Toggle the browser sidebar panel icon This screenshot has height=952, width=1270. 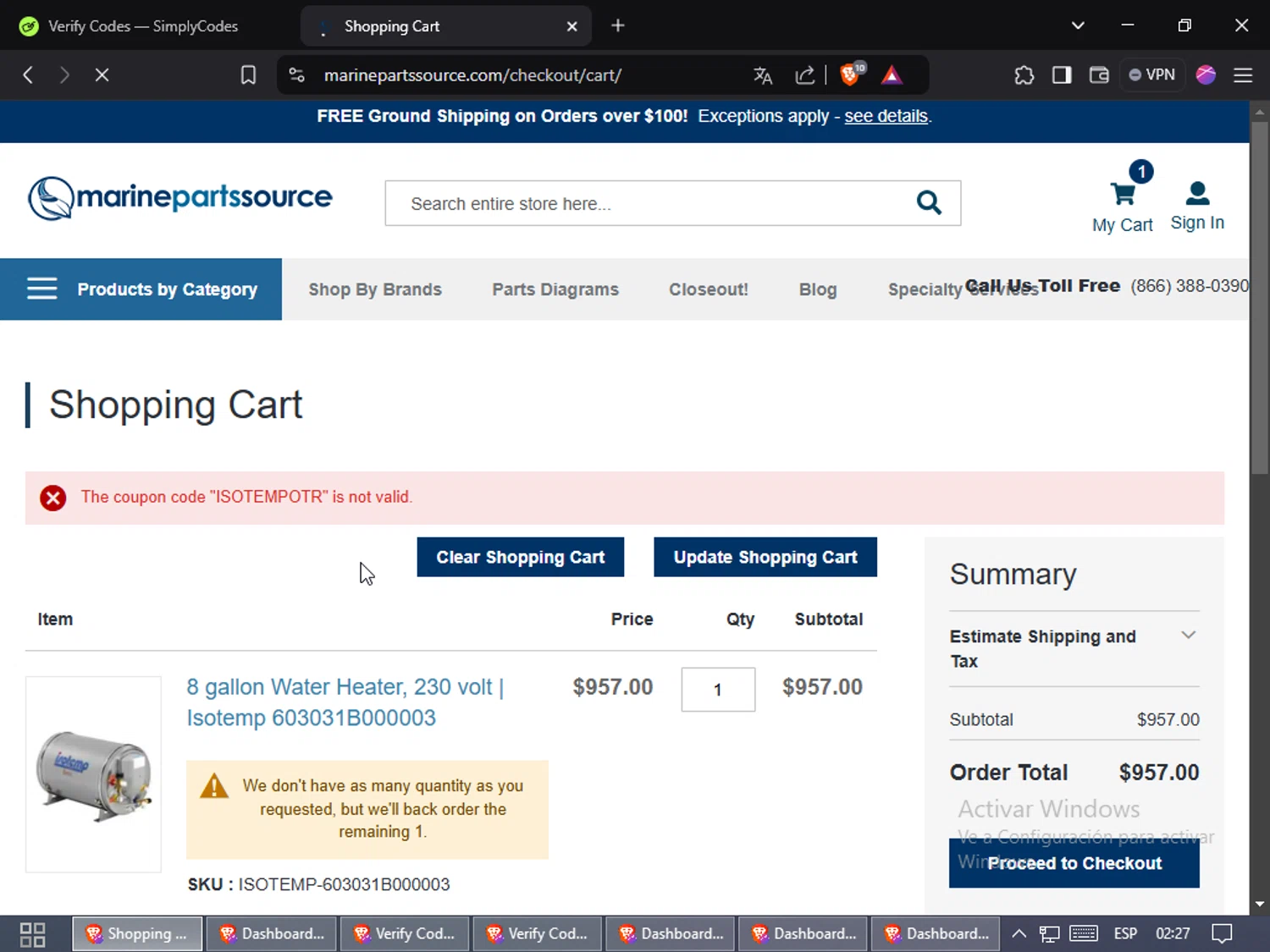pyautogui.click(x=1062, y=75)
